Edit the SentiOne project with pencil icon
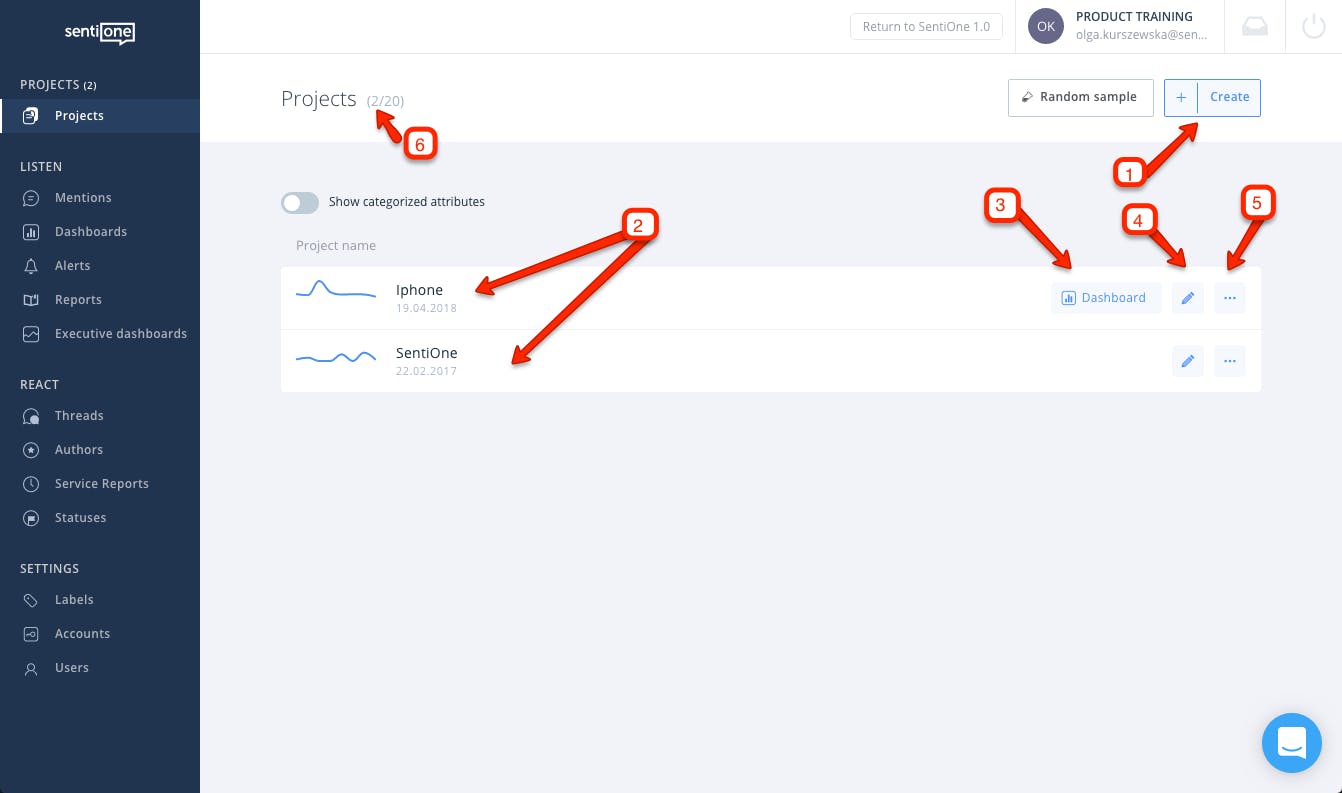 (1188, 361)
